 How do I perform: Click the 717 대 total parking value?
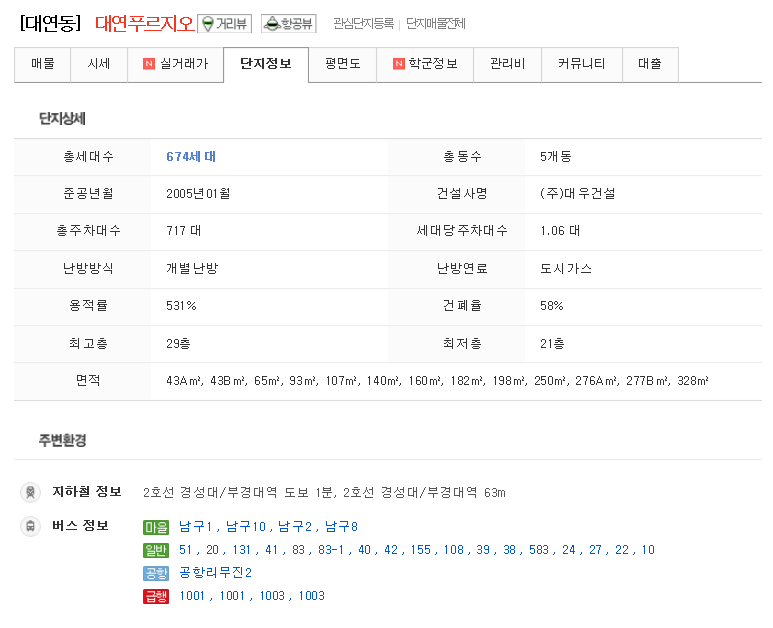coord(183,231)
